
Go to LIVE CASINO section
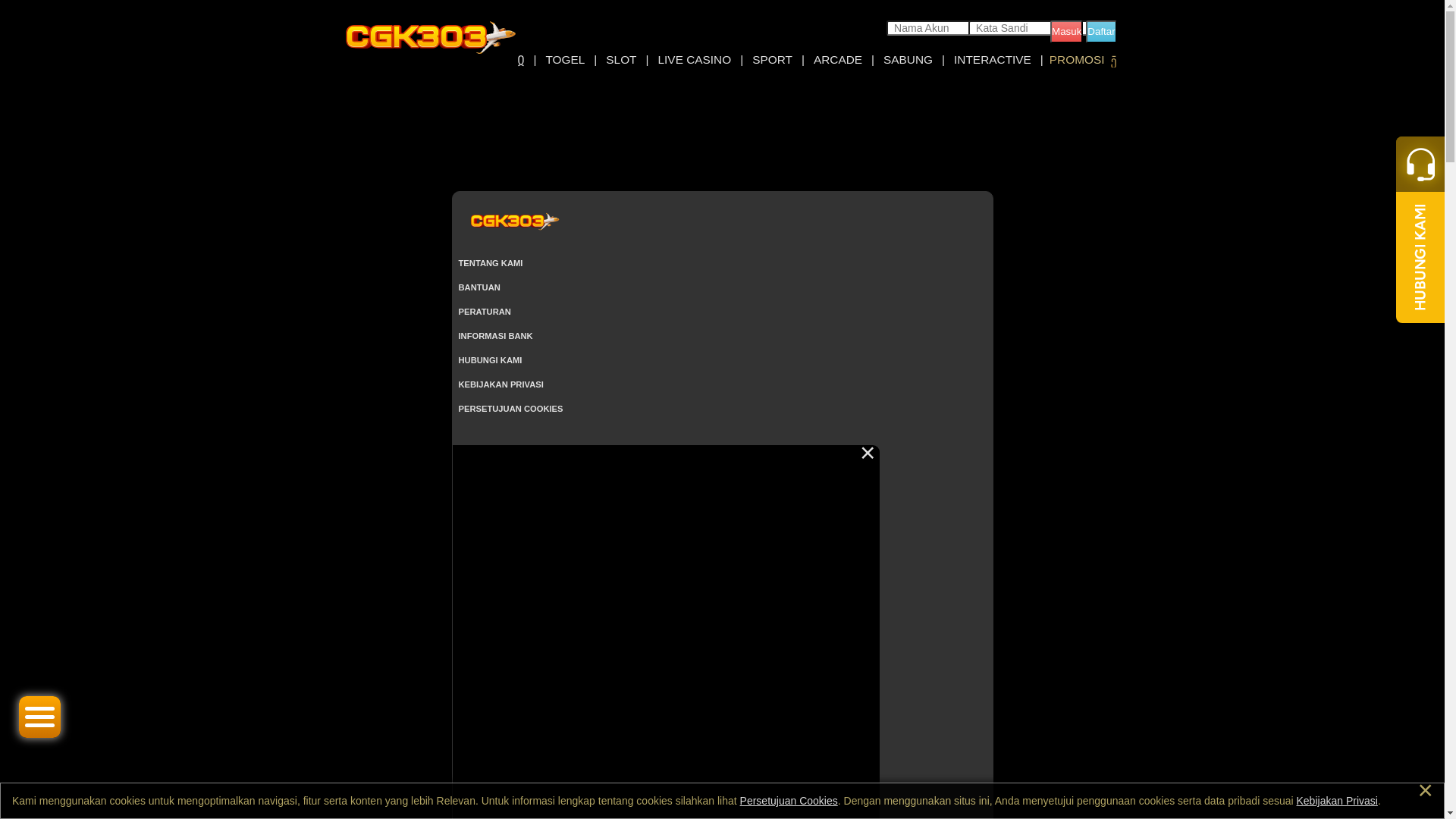pyautogui.click(x=694, y=60)
